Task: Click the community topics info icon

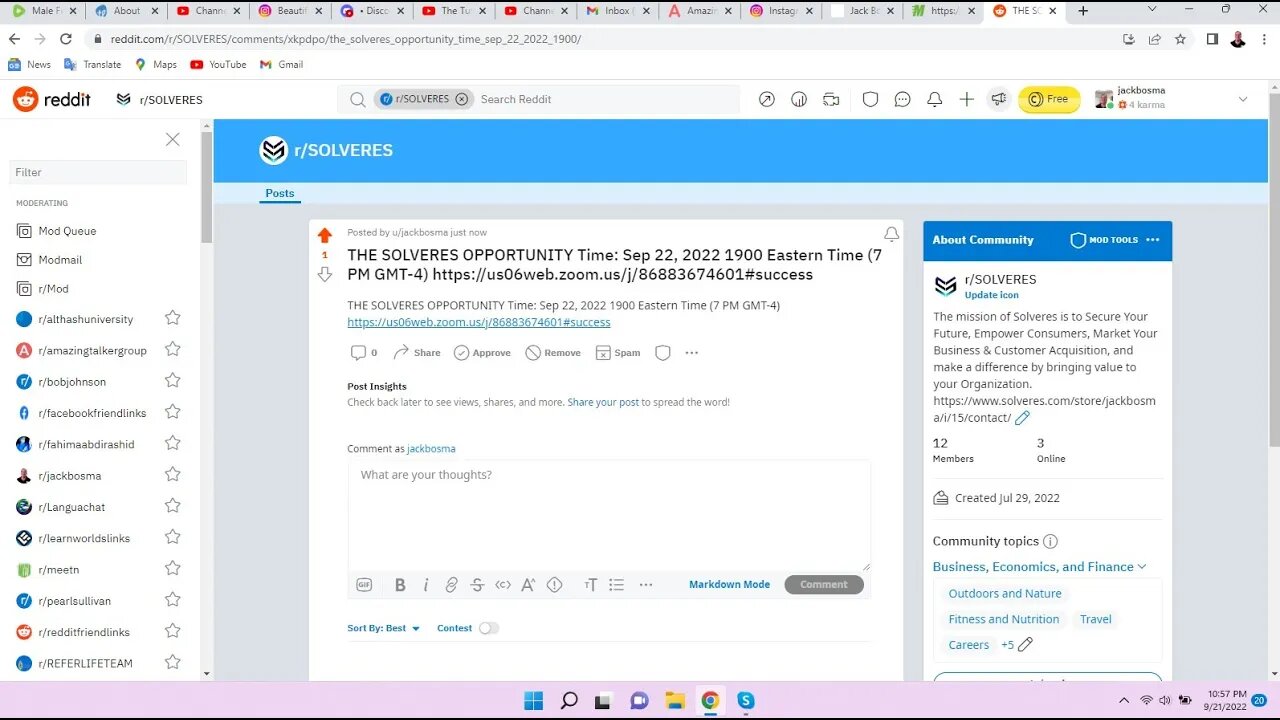Action: point(1050,541)
